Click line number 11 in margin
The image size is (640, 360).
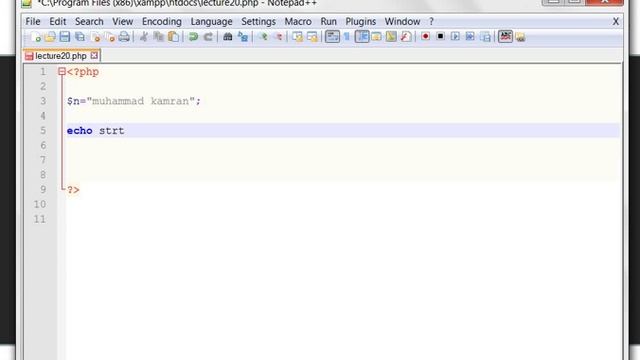[x=40, y=219]
